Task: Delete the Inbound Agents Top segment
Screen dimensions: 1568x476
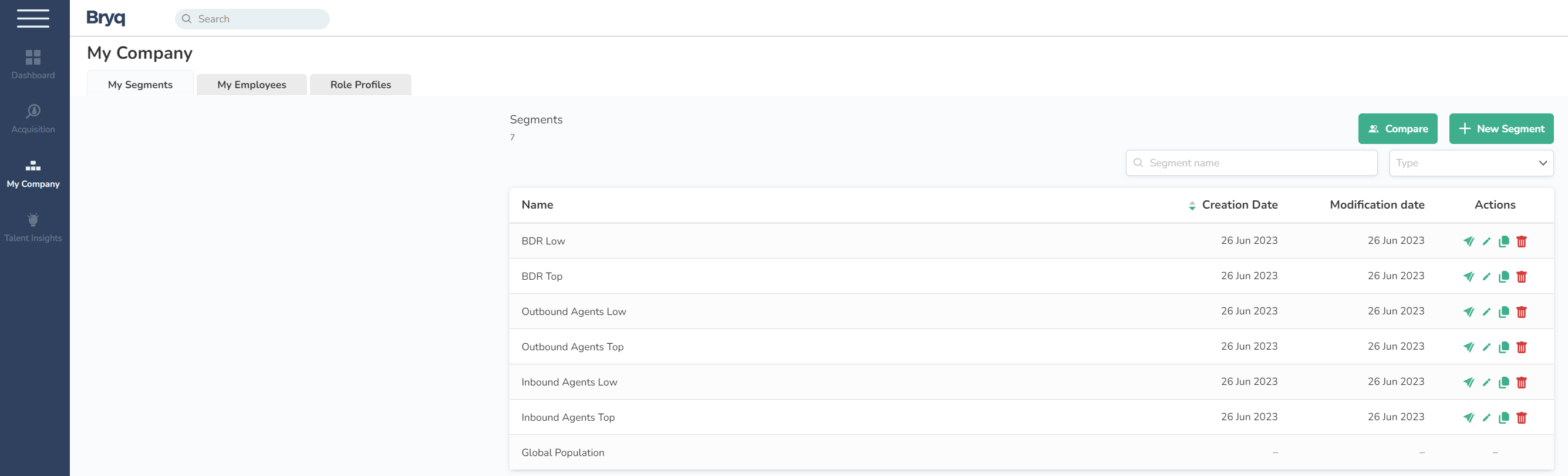Action: coord(1521,418)
